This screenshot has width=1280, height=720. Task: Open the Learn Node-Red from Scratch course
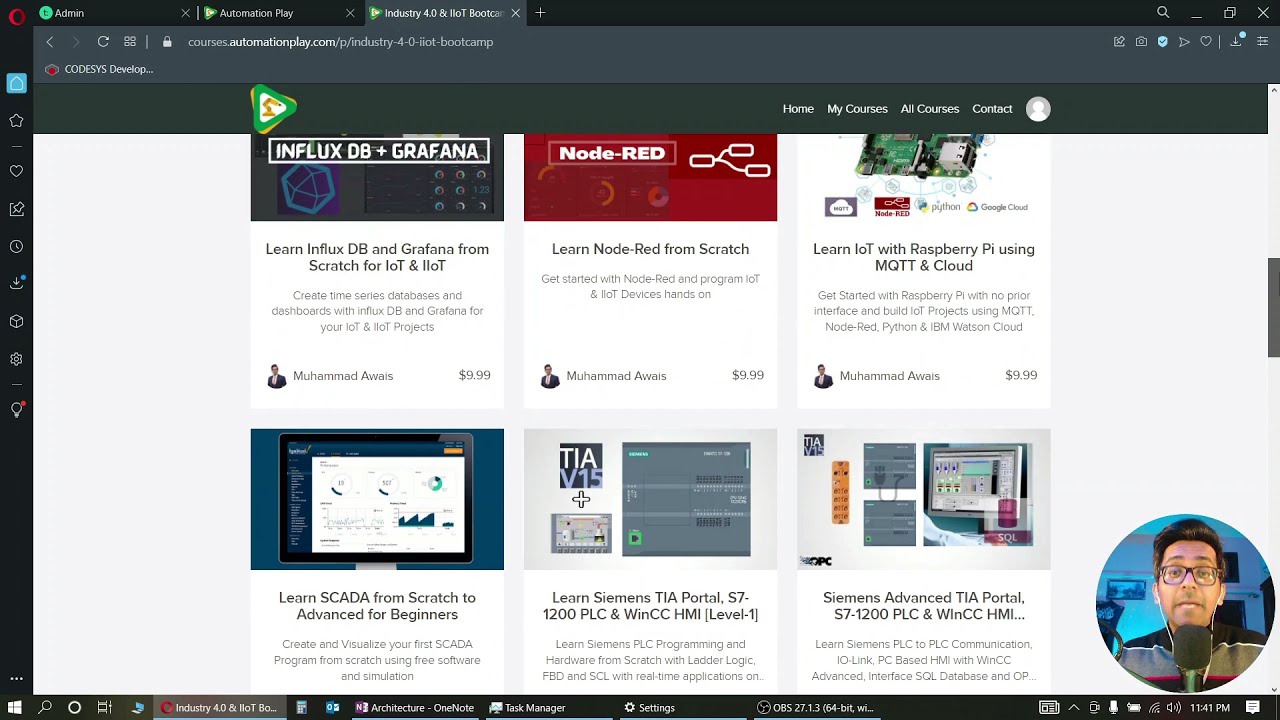(x=650, y=249)
